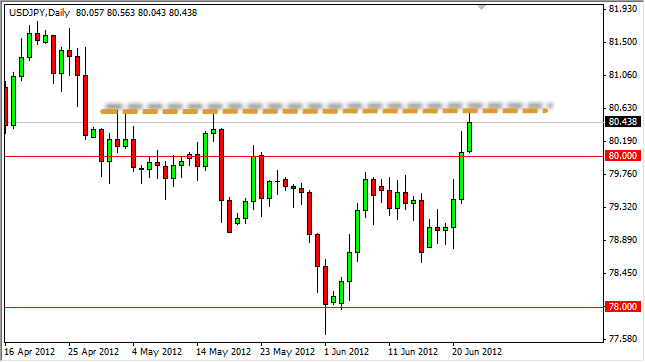Click the 14 May 2012 date label
The image size is (645, 362).
point(223,352)
